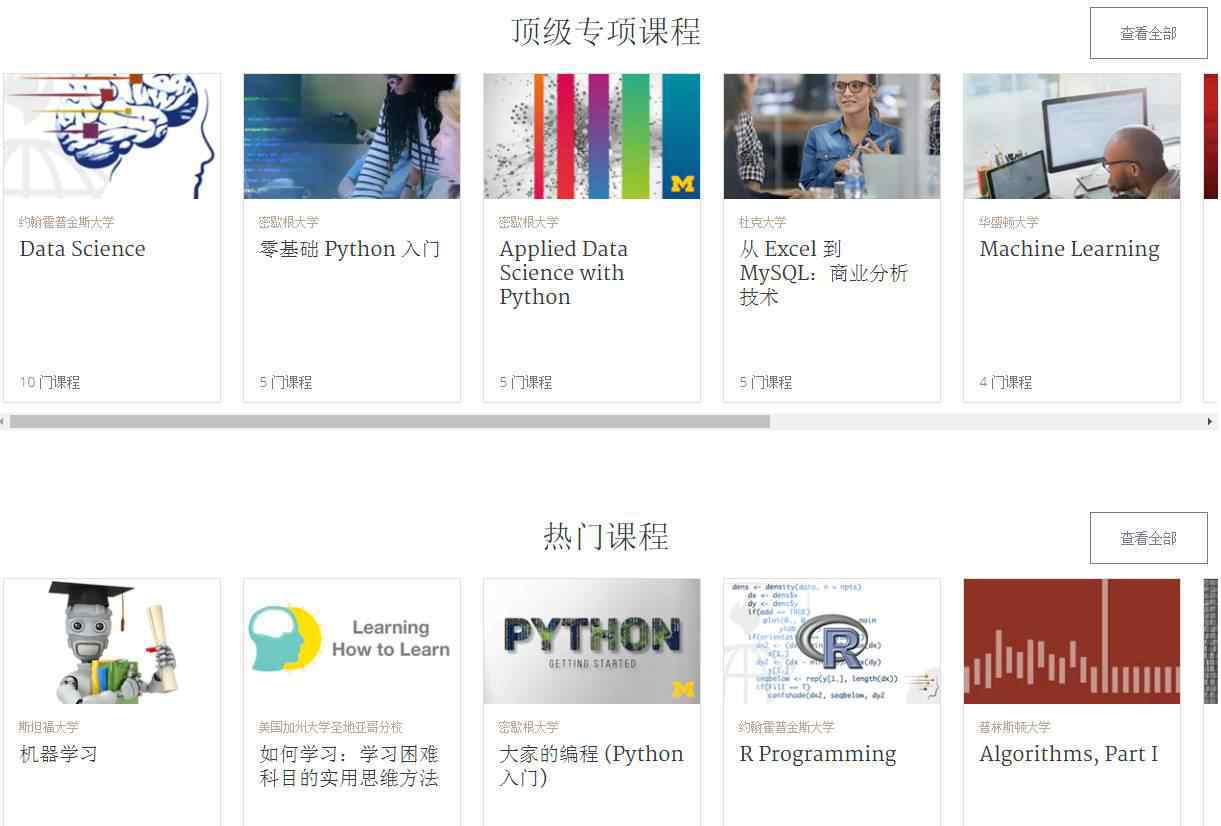Click 从 Excel 到 MySQL：商业分析技术 title
Viewport: 1221px width, 826px height.
(824, 273)
